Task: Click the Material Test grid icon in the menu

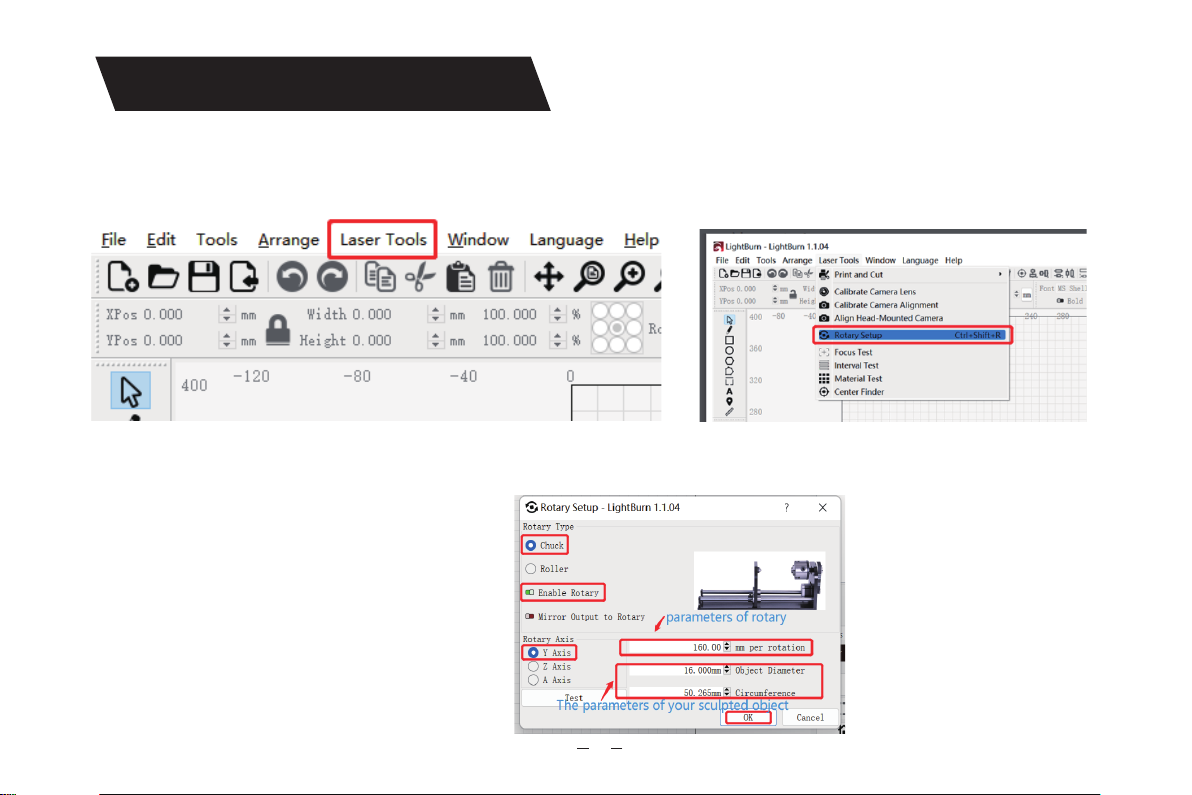Action: pyautogui.click(x=824, y=378)
